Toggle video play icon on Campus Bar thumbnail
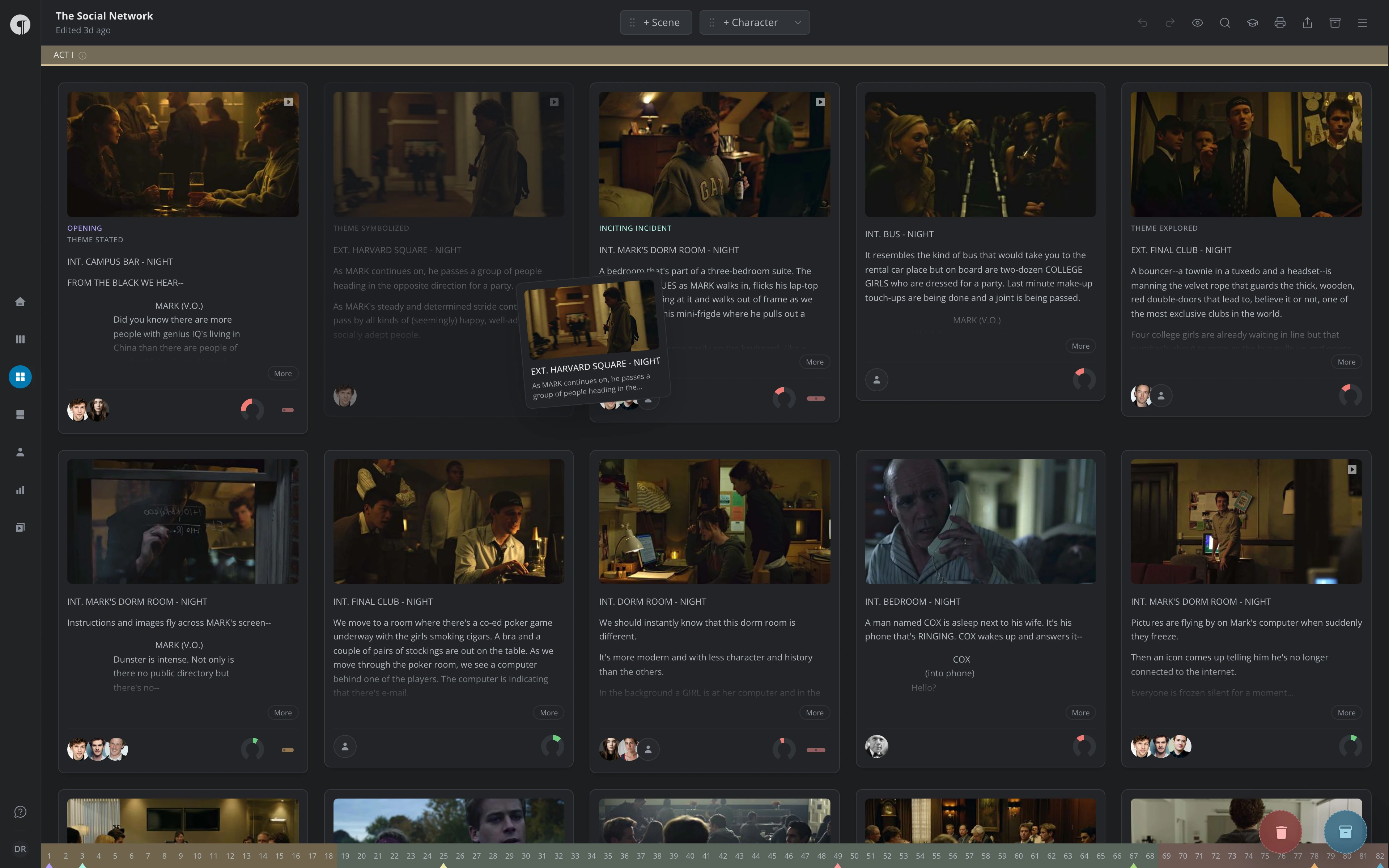 pyautogui.click(x=289, y=102)
